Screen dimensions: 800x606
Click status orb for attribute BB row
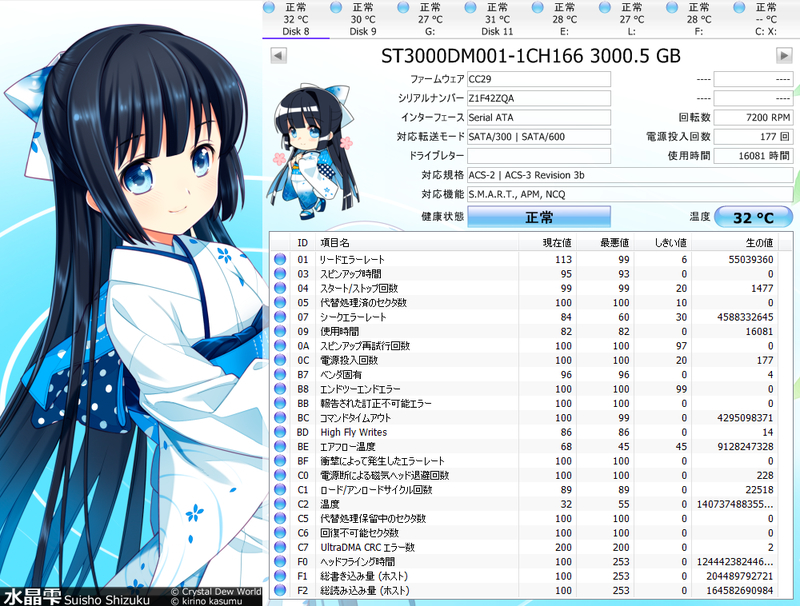pyautogui.click(x=280, y=403)
